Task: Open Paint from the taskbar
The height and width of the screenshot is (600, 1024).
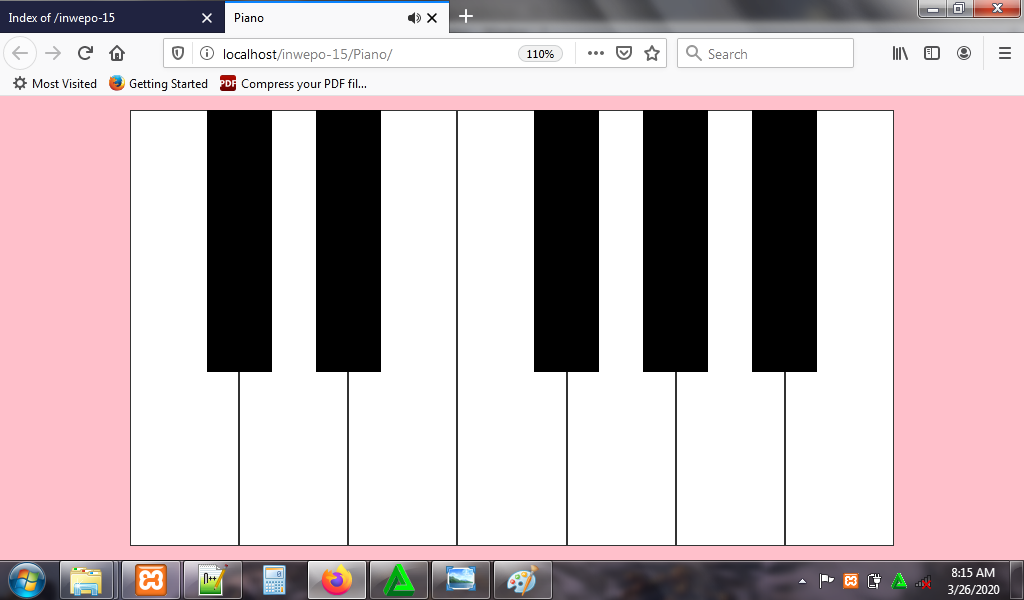Action: click(x=522, y=580)
